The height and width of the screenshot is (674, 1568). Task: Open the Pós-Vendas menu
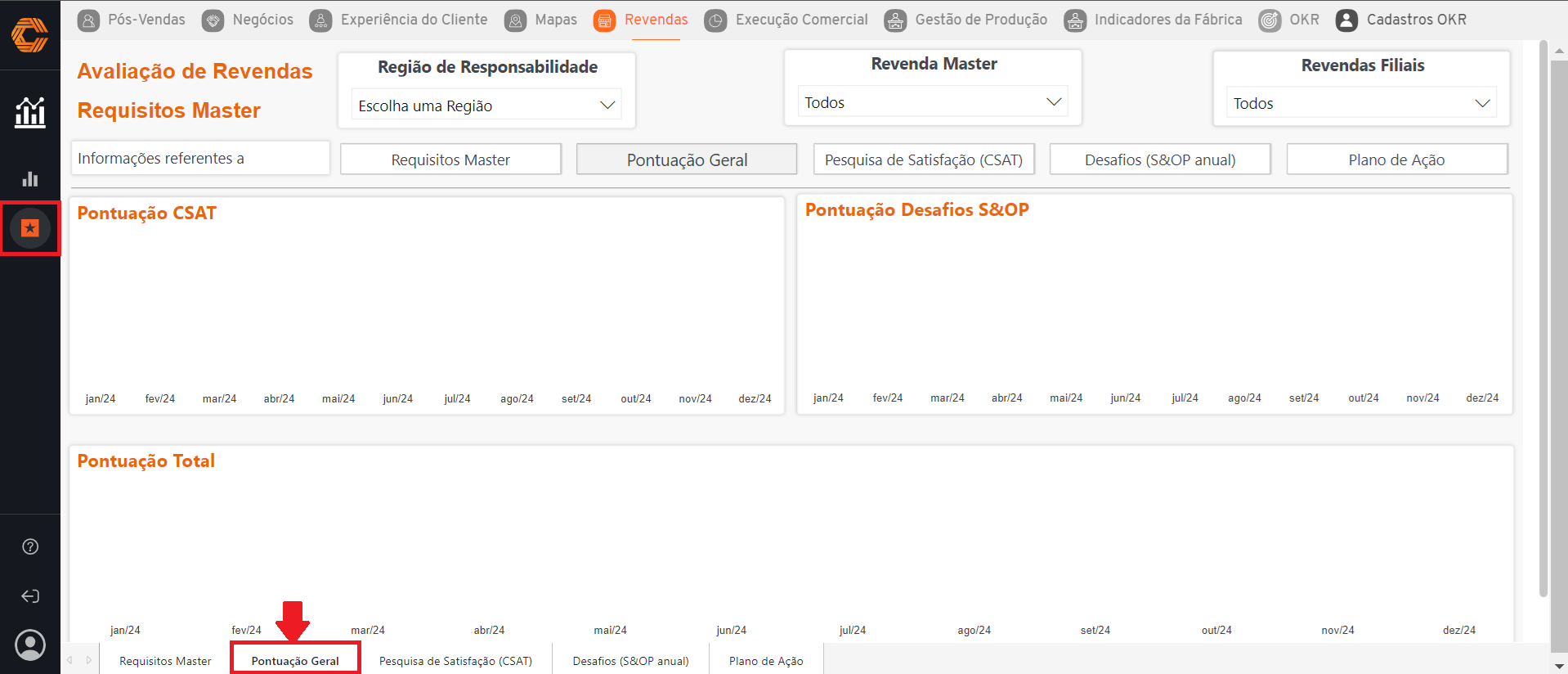tap(146, 20)
